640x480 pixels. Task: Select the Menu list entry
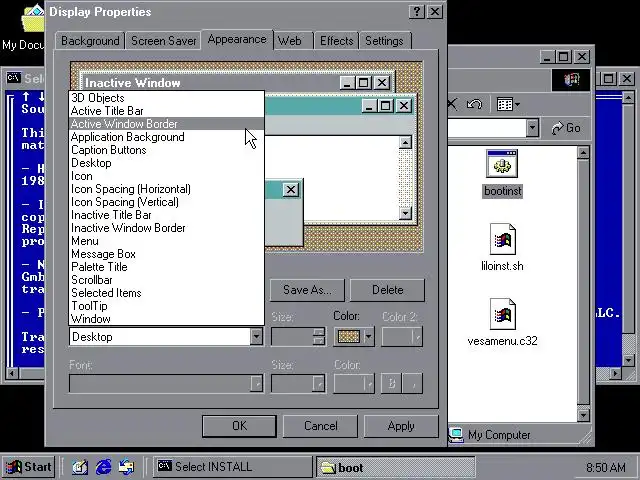click(x=167, y=241)
